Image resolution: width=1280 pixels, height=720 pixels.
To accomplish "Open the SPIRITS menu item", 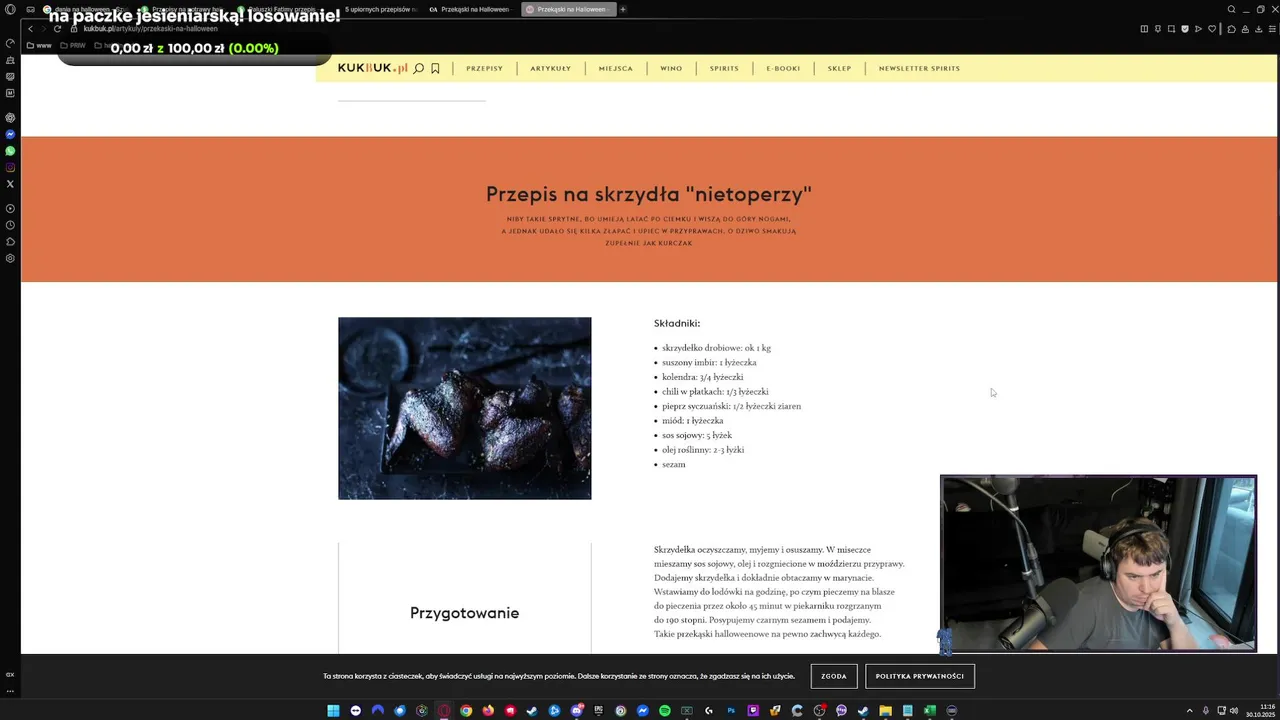I will coord(724,68).
